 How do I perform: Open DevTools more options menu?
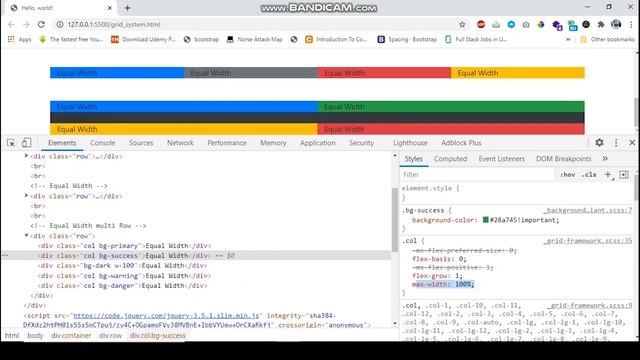(x=616, y=142)
